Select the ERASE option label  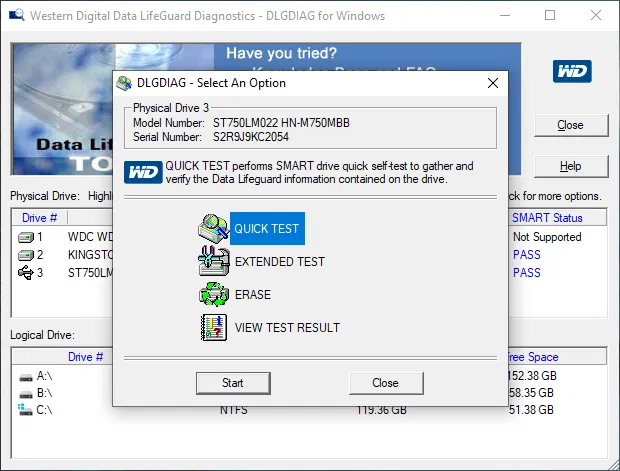coord(253,295)
